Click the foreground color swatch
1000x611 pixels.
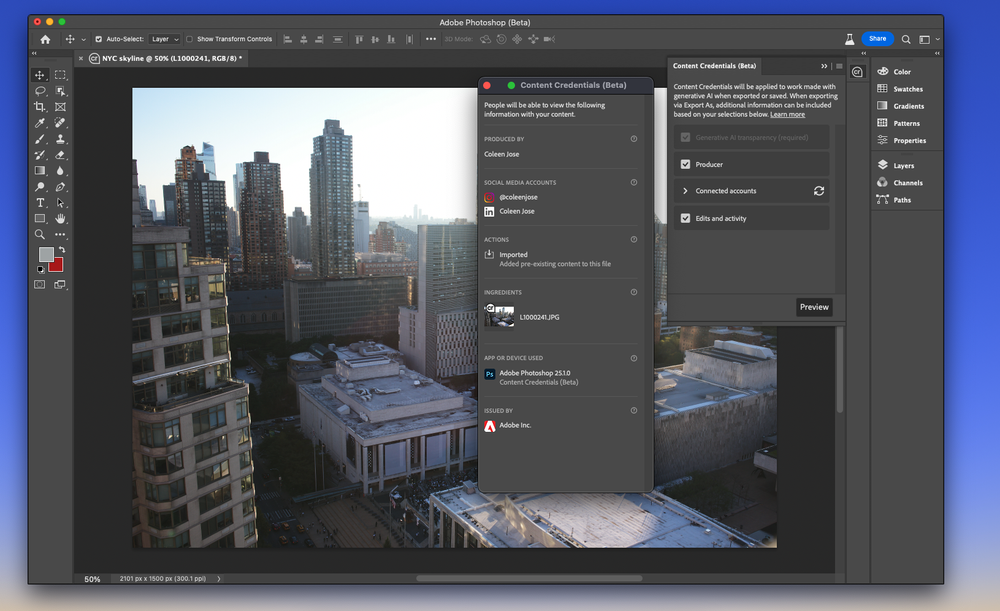45,254
